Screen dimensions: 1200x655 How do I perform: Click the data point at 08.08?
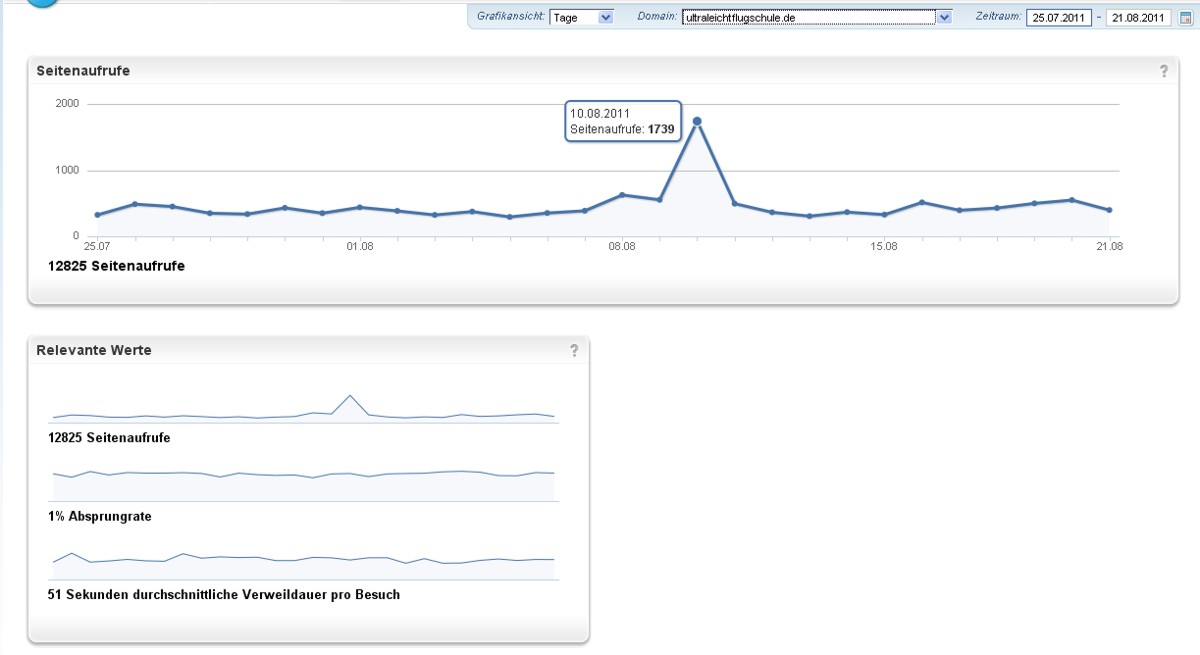[622, 195]
